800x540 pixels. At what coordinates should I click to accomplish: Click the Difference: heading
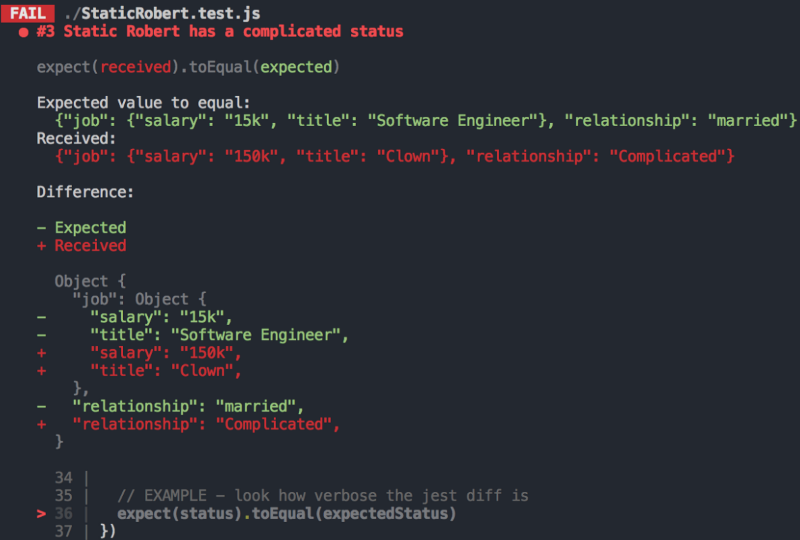pos(85,192)
